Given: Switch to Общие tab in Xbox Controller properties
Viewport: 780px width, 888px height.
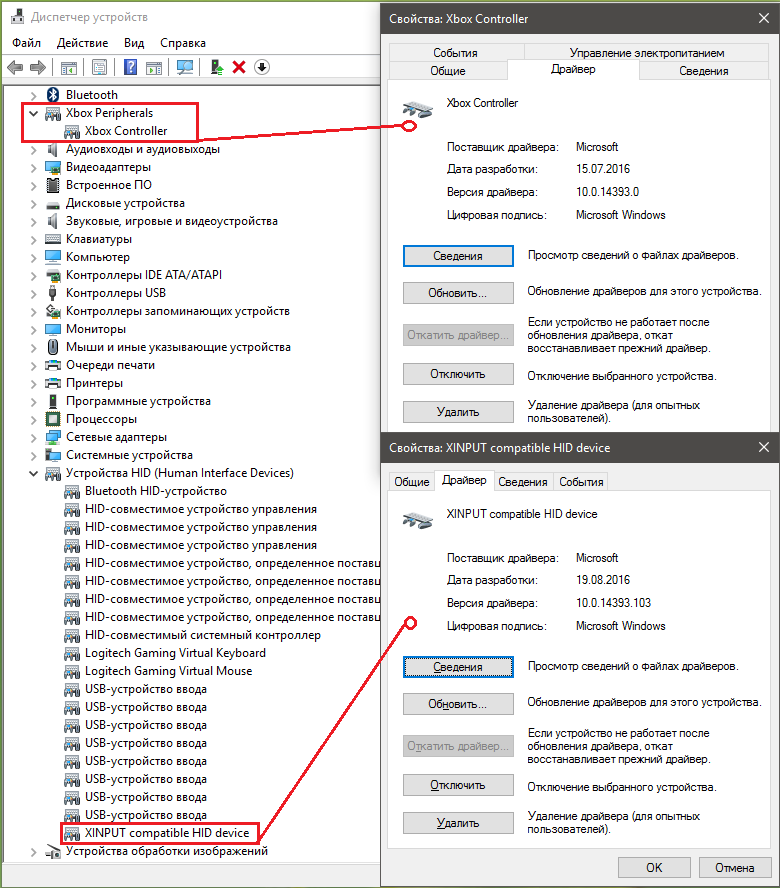Looking at the screenshot, I should (448, 71).
